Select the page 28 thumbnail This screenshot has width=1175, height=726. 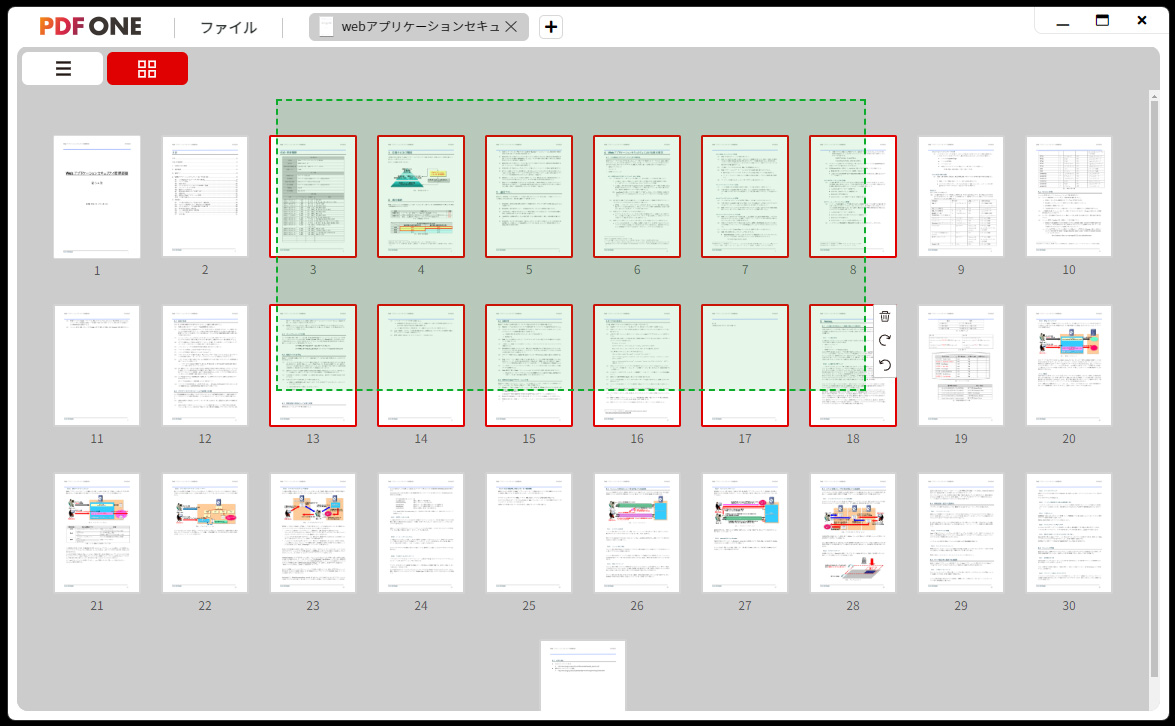[853, 533]
